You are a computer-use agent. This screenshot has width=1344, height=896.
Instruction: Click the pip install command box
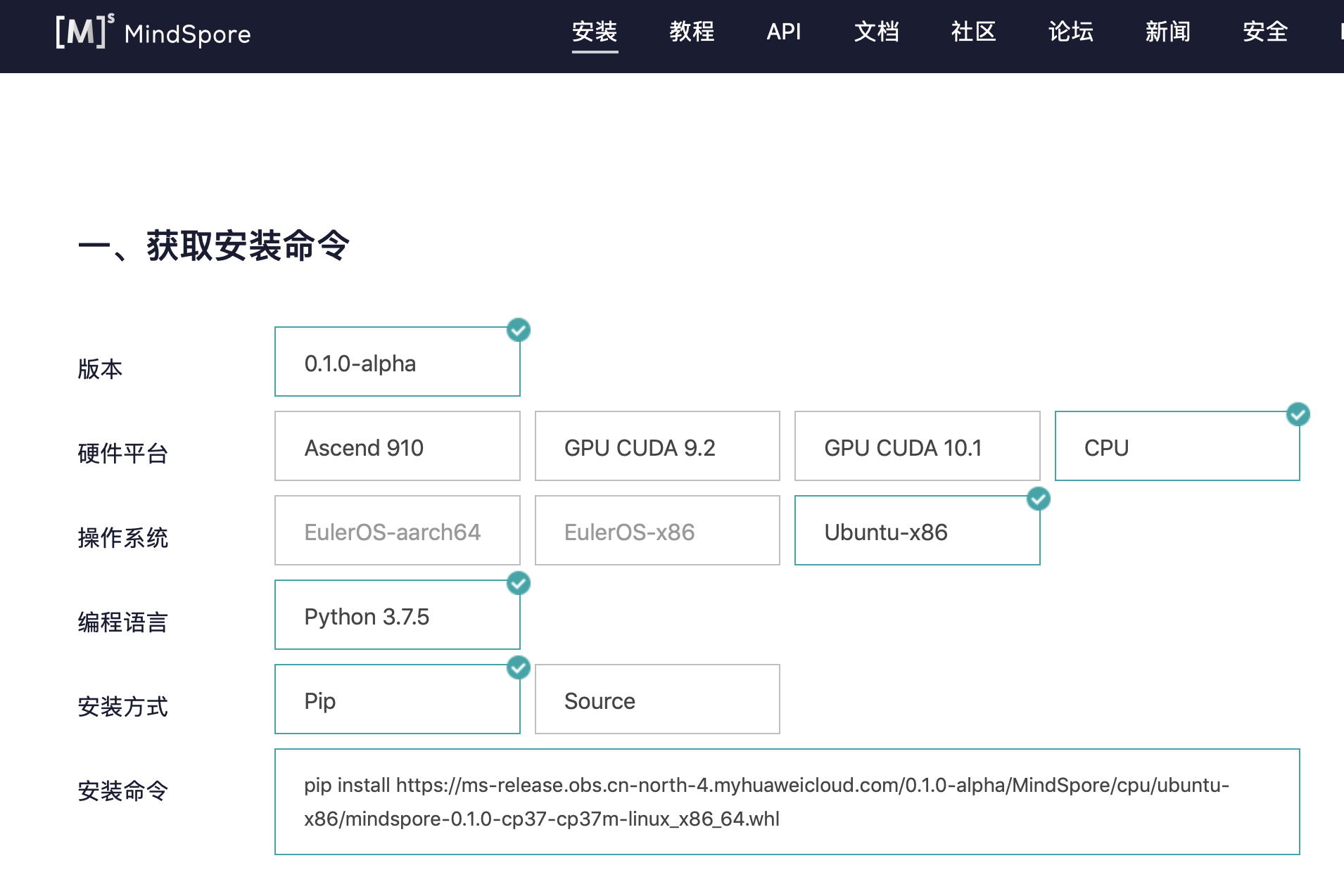pos(787,802)
